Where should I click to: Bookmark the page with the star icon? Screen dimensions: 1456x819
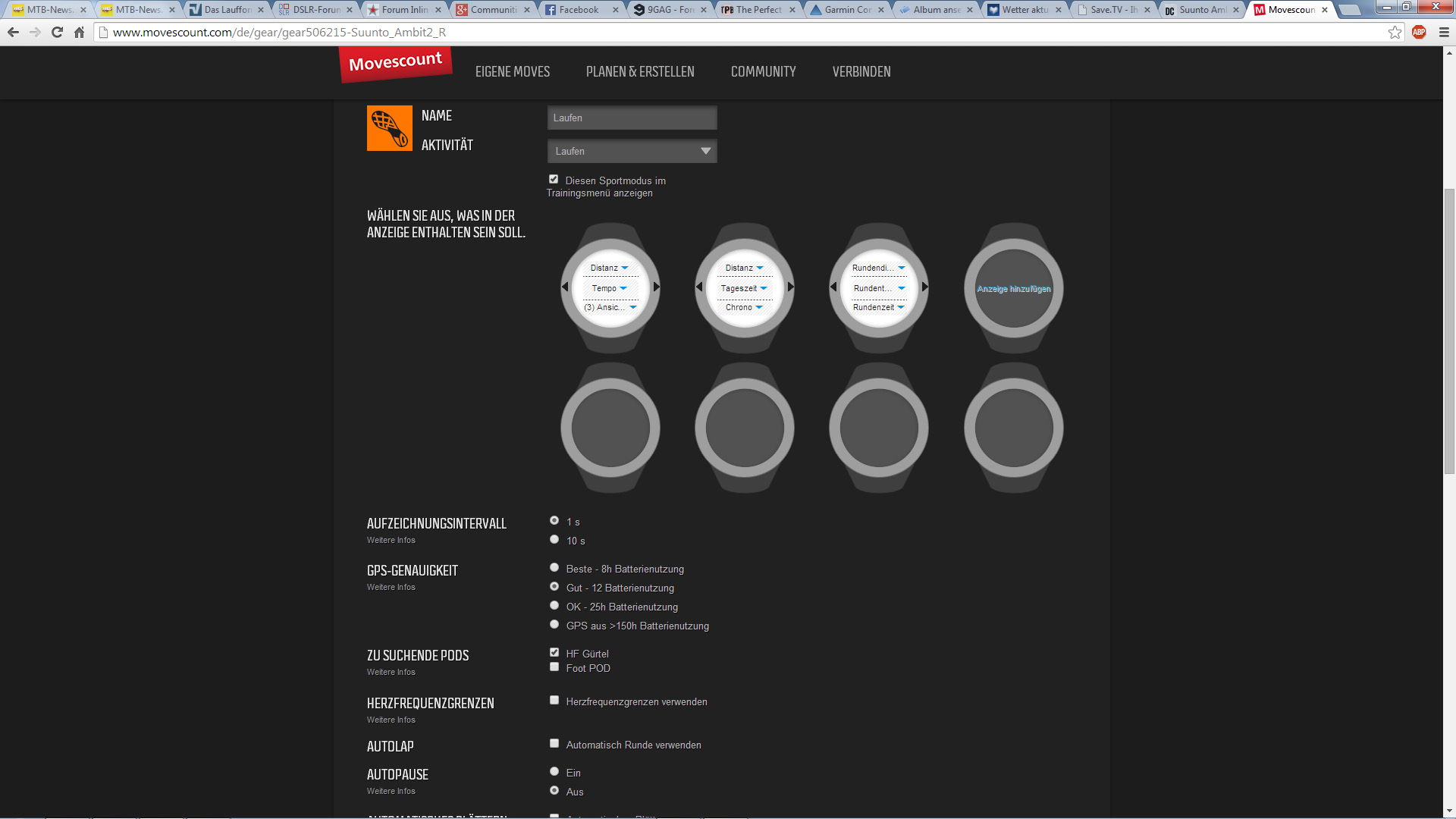coord(1395,32)
